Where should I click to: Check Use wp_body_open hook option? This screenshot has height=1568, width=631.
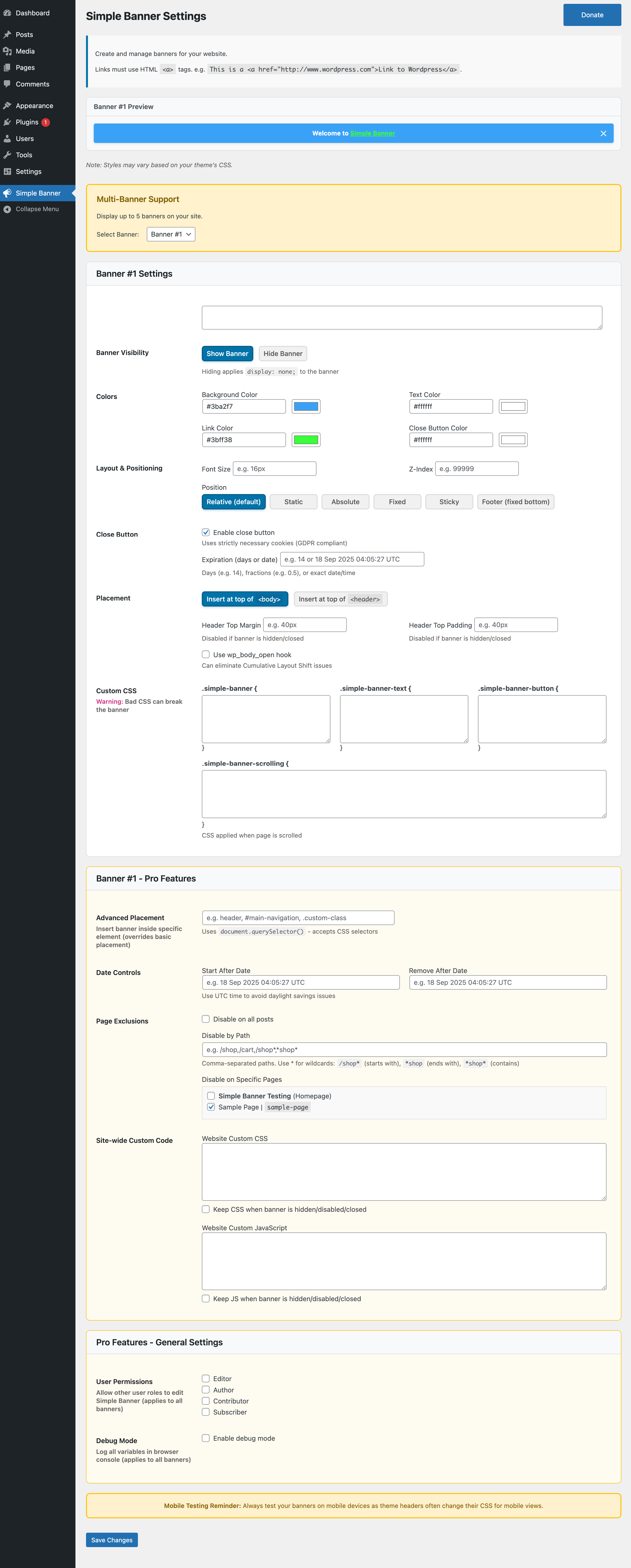coord(206,654)
